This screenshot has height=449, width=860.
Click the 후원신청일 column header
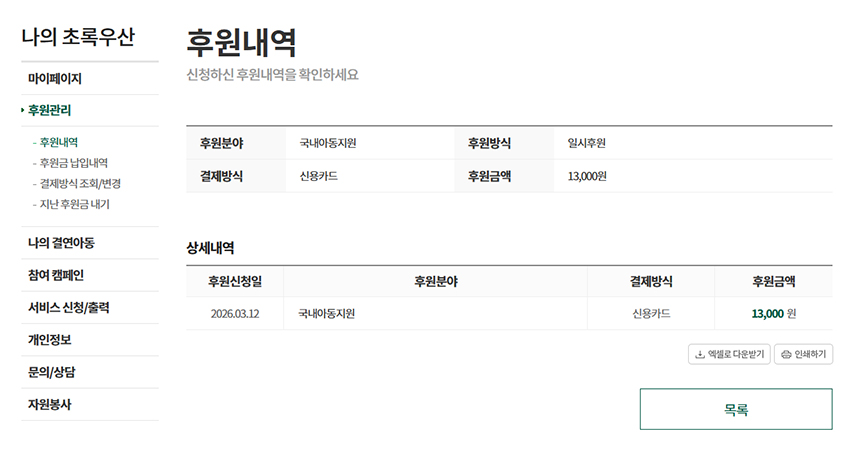(x=235, y=282)
